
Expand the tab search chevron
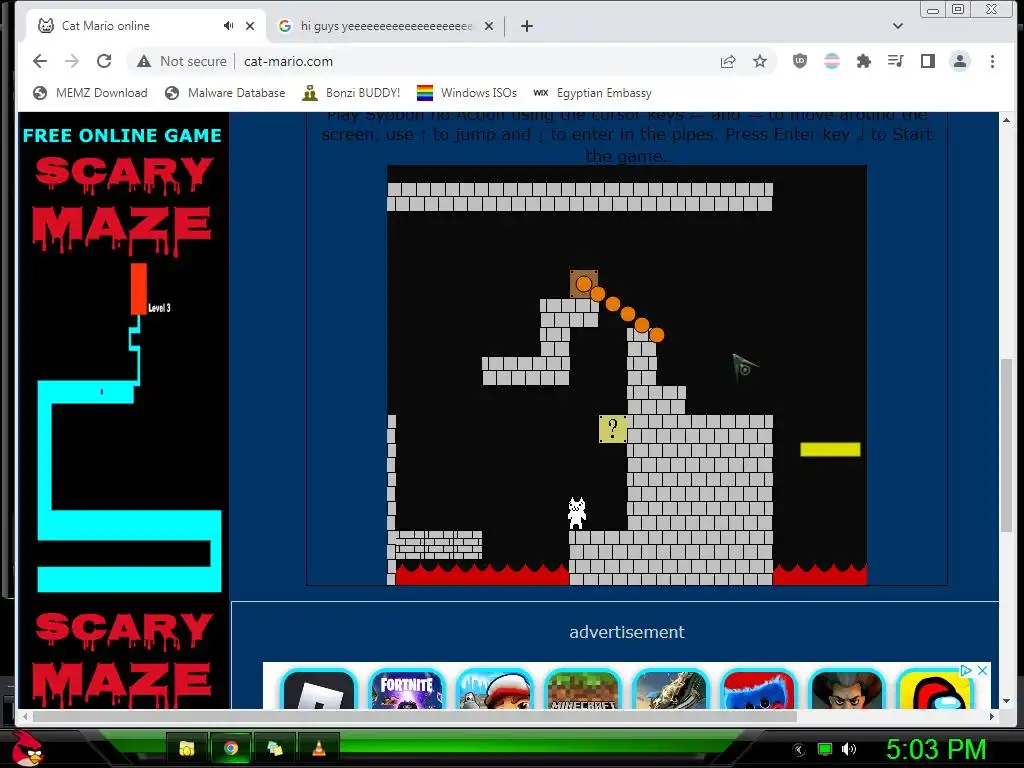pos(898,26)
